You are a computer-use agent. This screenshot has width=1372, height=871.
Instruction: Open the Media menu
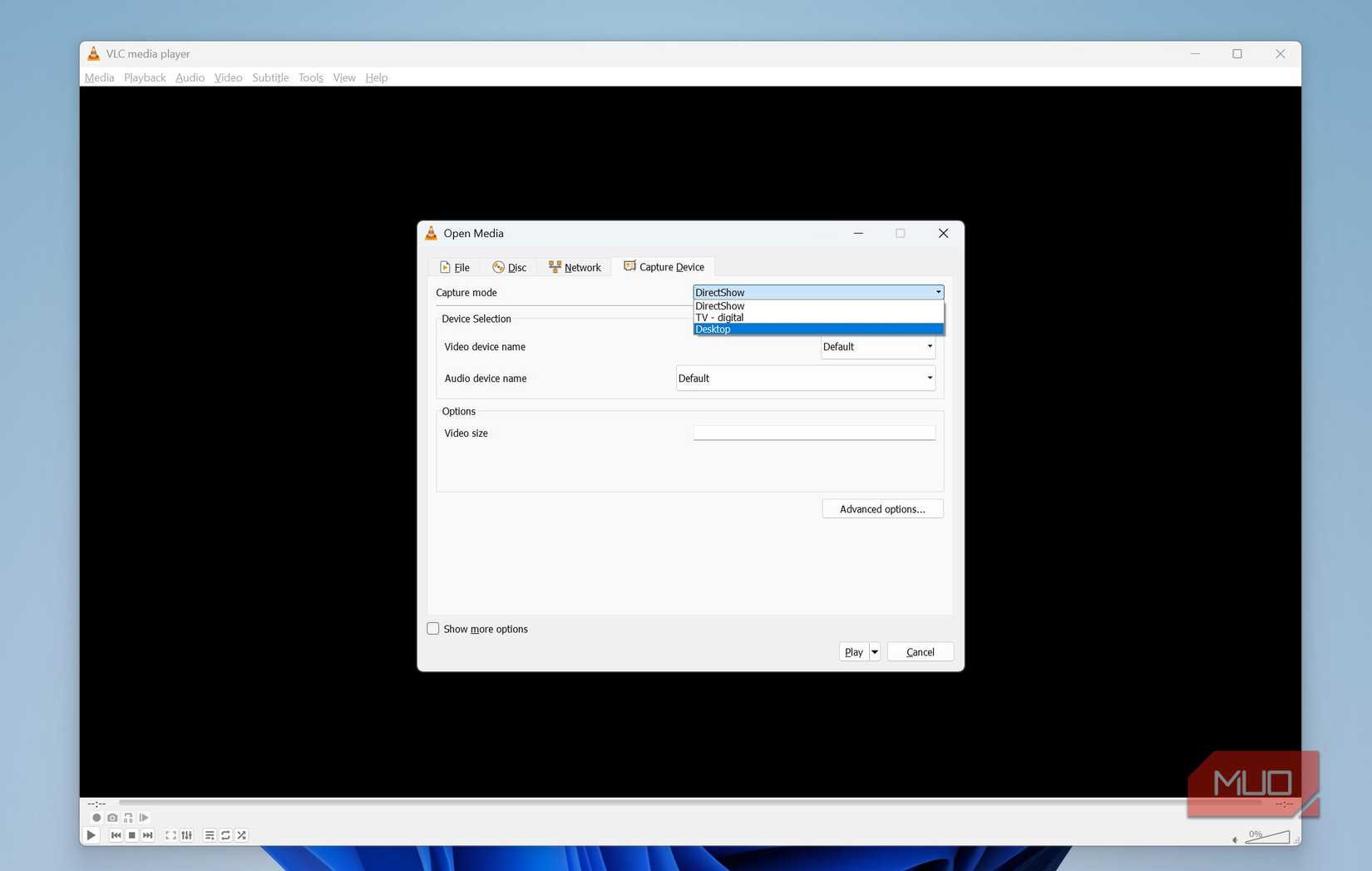tap(99, 77)
